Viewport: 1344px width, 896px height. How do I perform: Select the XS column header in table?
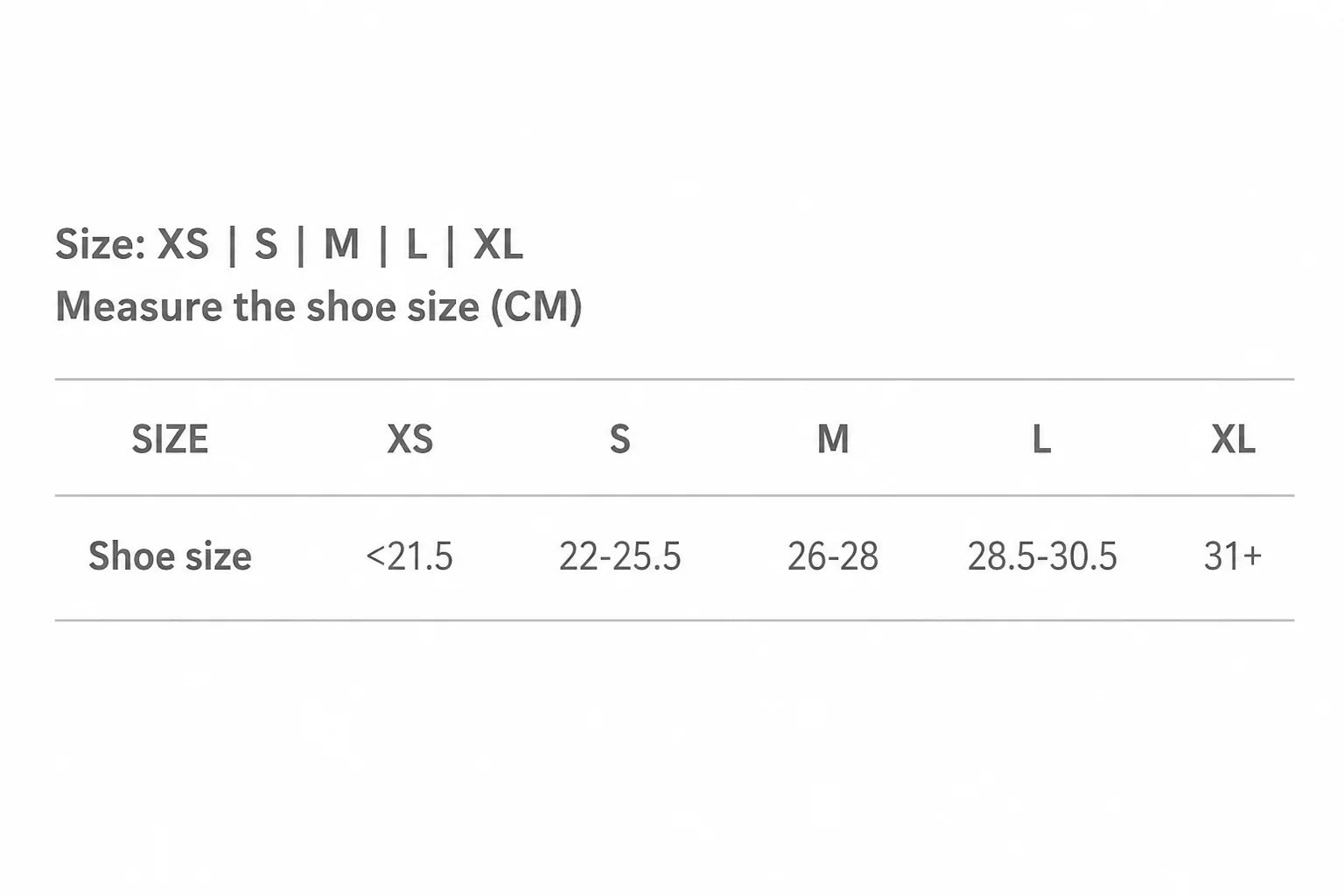coord(409,439)
